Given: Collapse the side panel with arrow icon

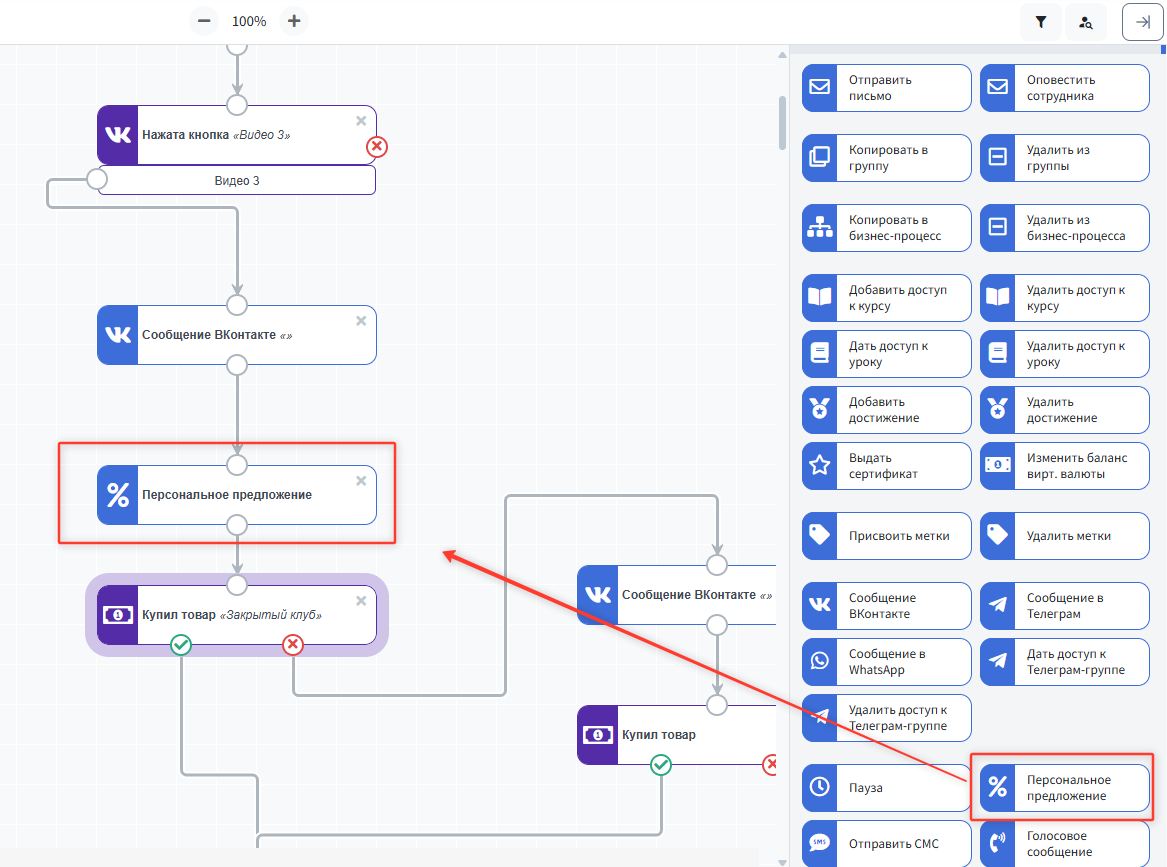Looking at the screenshot, I should [x=1143, y=21].
